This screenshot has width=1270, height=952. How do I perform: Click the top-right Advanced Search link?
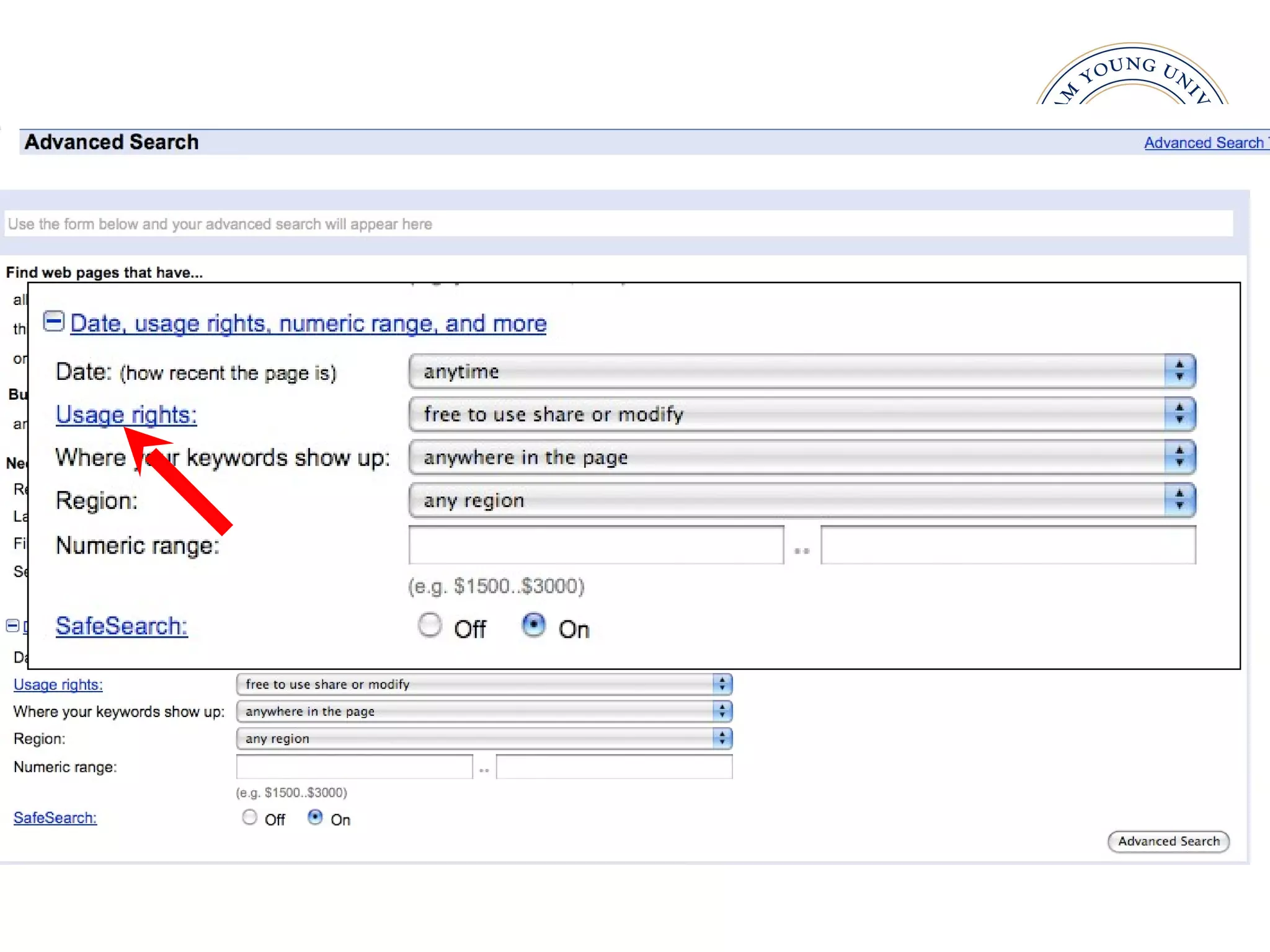pyautogui.click(x=1203, y=143)
